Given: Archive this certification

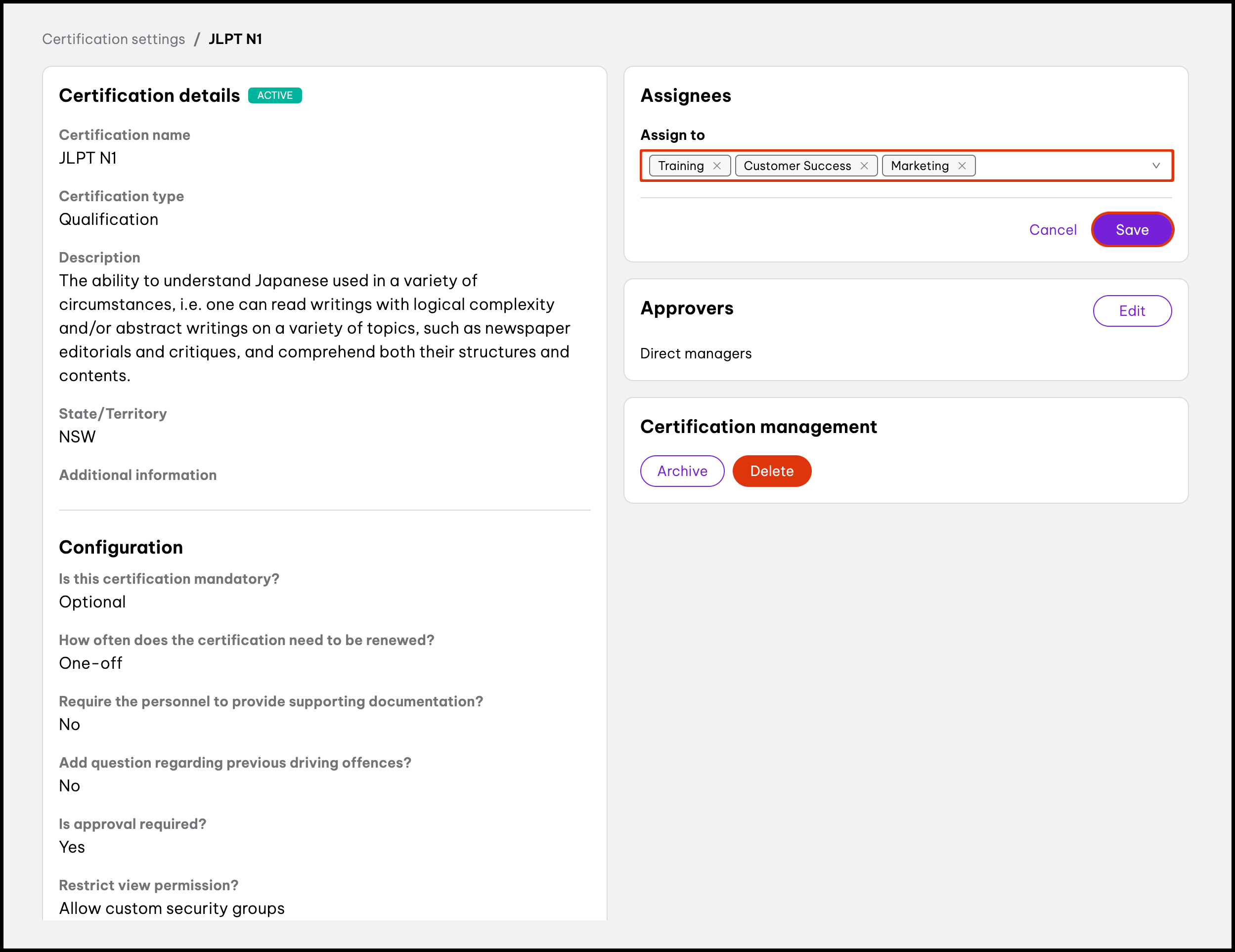Looking at the screenshot, I should point(682,471).
